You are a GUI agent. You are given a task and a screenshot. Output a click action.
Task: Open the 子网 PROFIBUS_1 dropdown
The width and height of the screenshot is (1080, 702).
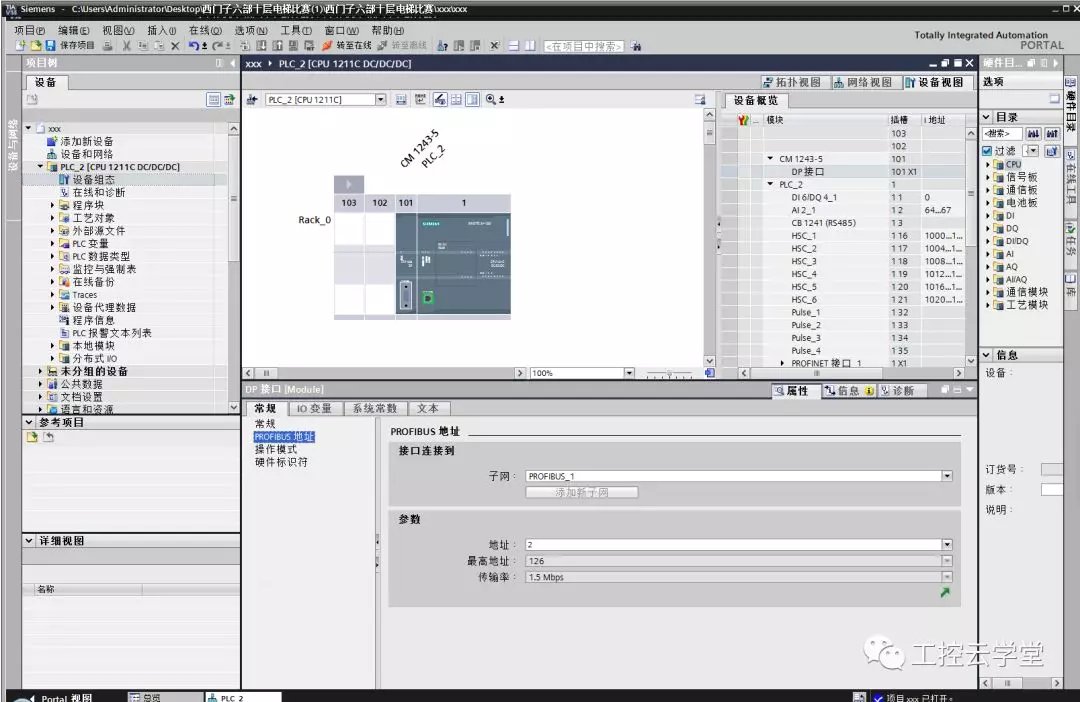(x=946, y=476)
